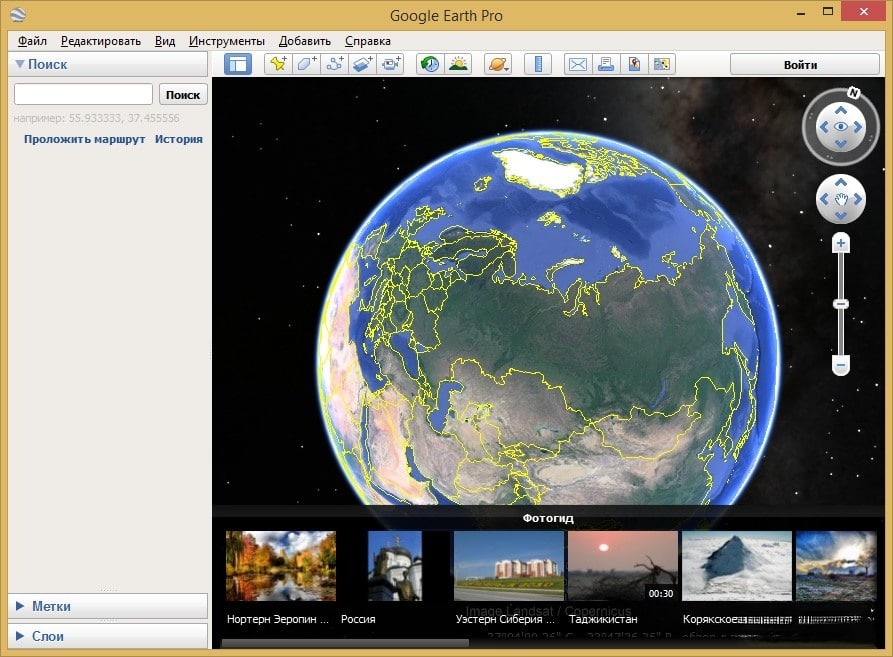Record a tour with the camera icon
The image size is (893, 657).
[390, 64]
